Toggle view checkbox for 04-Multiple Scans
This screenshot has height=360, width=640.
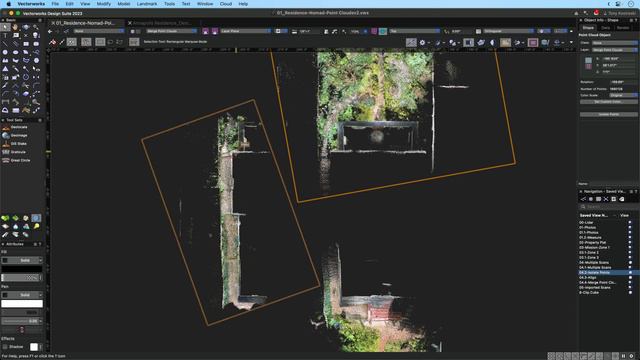pyautogui.click(x=630, y=262)
